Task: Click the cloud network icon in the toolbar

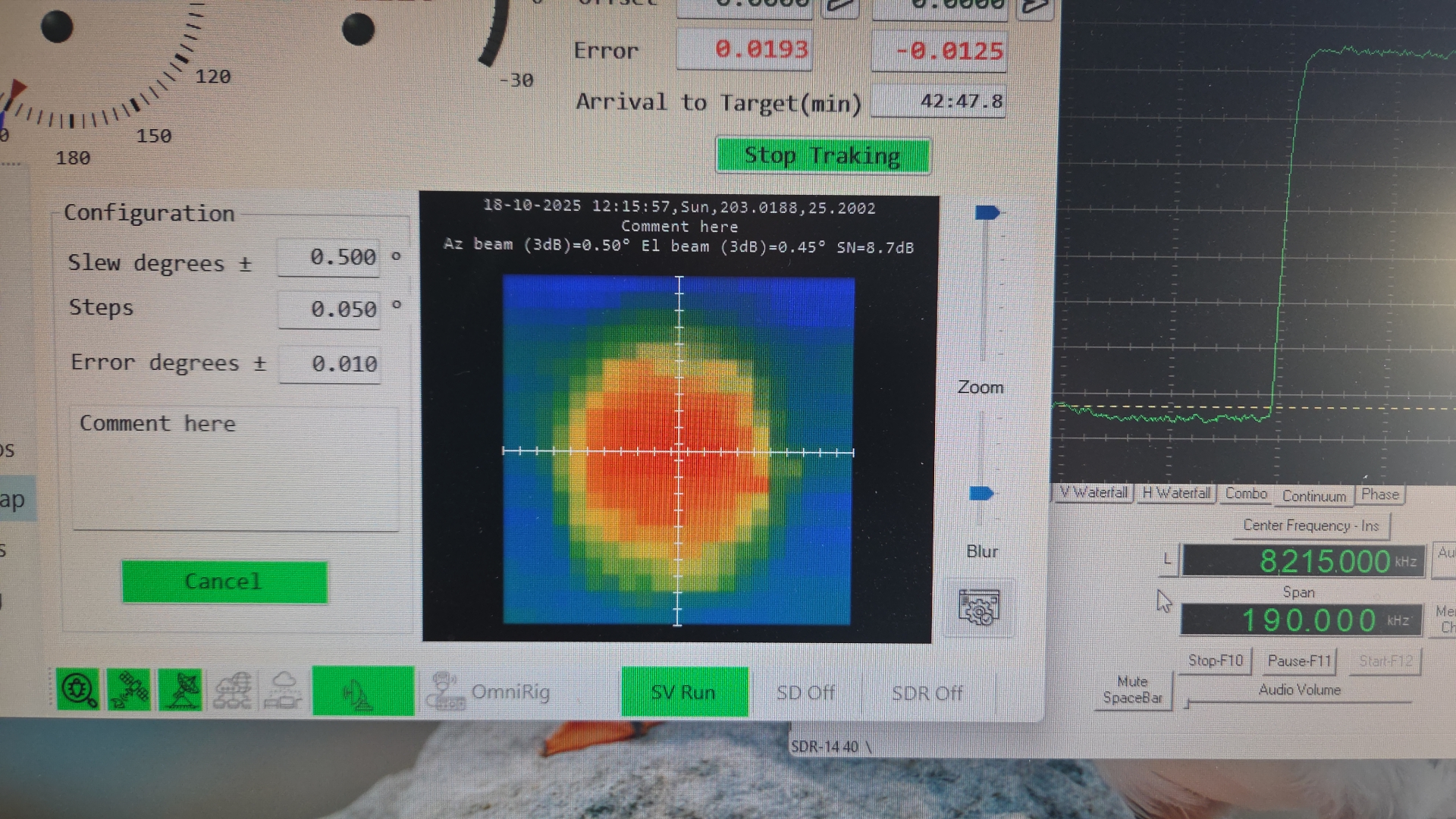Action: tap(231, 690)
